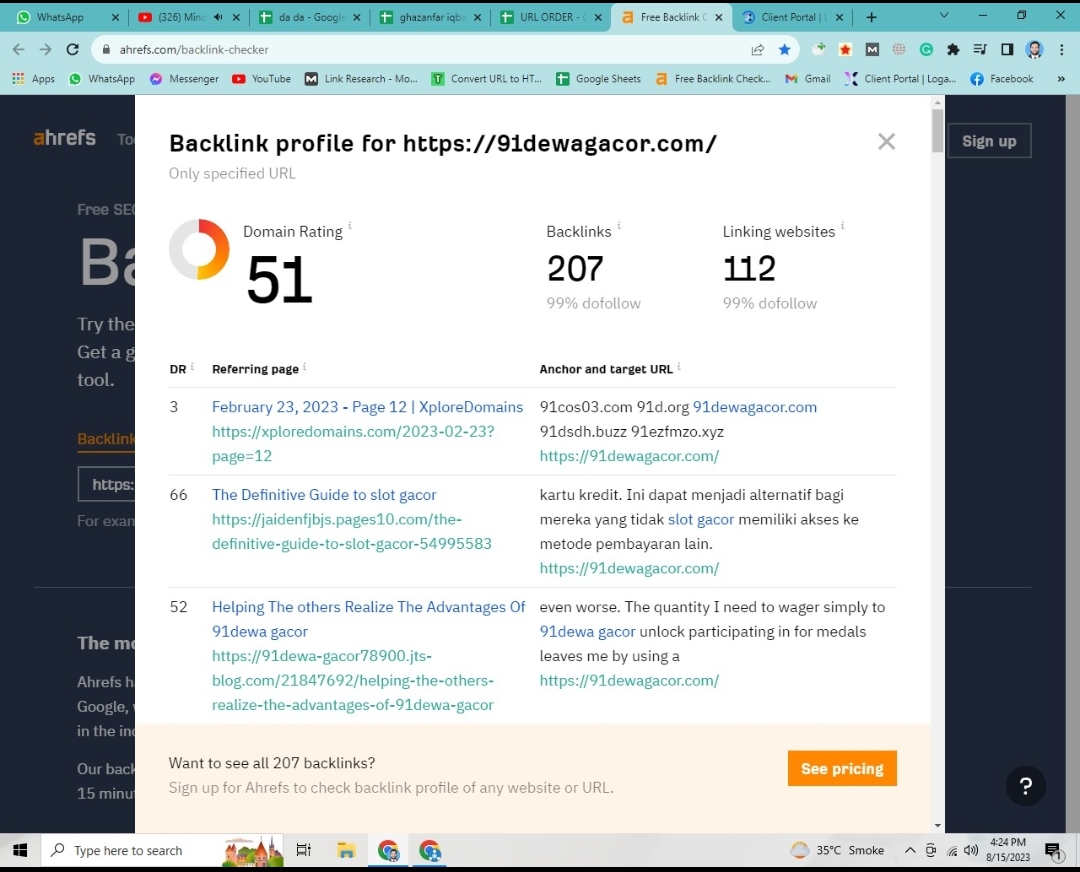1080x872 pixels.
Task: Click the See pricing button
Action: 842,768
